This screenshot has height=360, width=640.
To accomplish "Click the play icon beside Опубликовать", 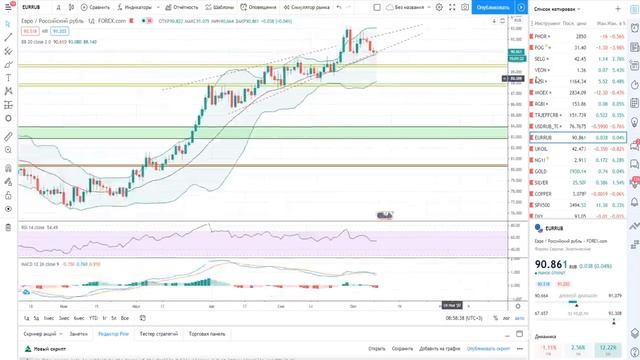I will 521,7.
